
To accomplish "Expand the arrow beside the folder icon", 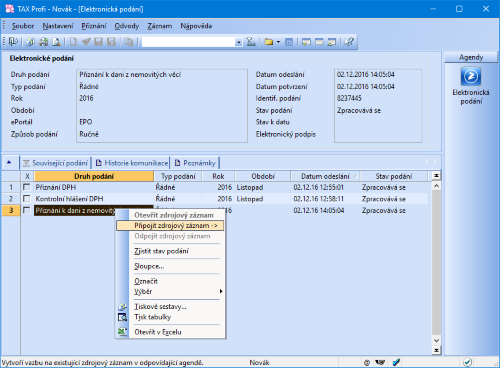I will click(278, 42).
